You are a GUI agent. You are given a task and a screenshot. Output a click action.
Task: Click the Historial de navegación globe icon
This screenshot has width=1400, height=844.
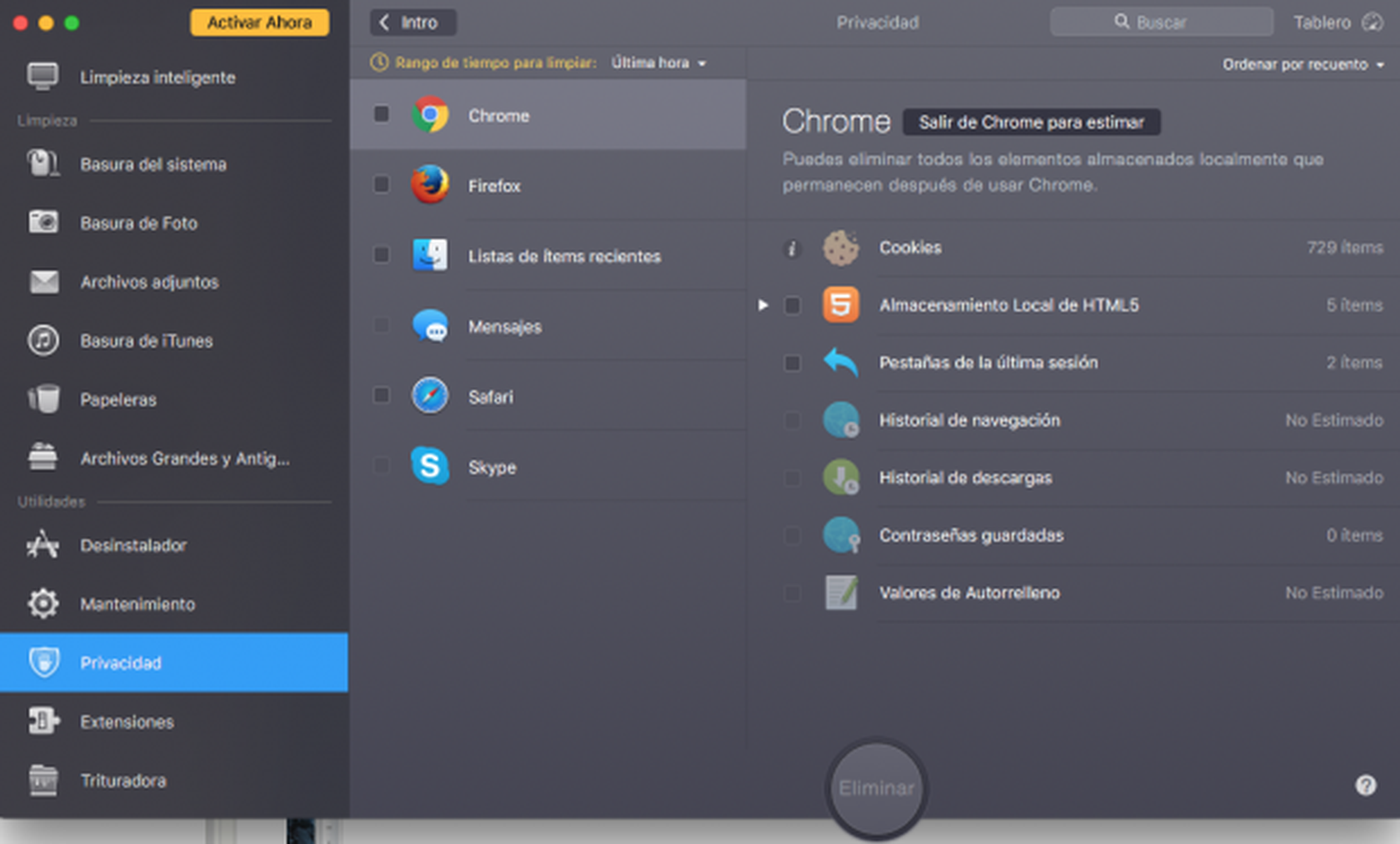click(841, 420)
